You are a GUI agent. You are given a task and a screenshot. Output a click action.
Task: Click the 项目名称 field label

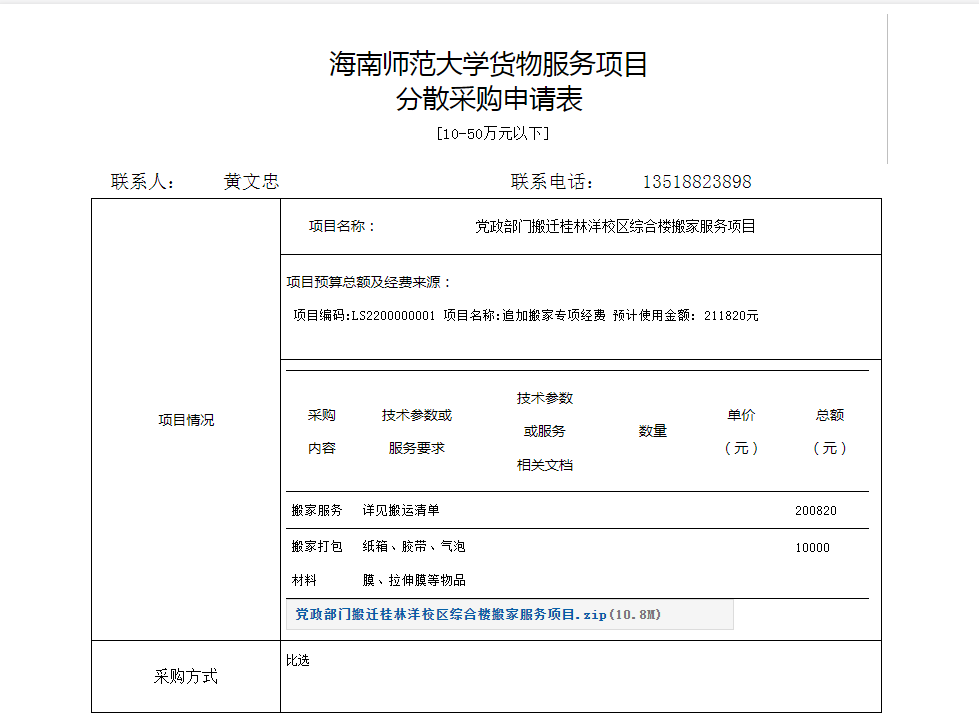[x=342, y=227]
